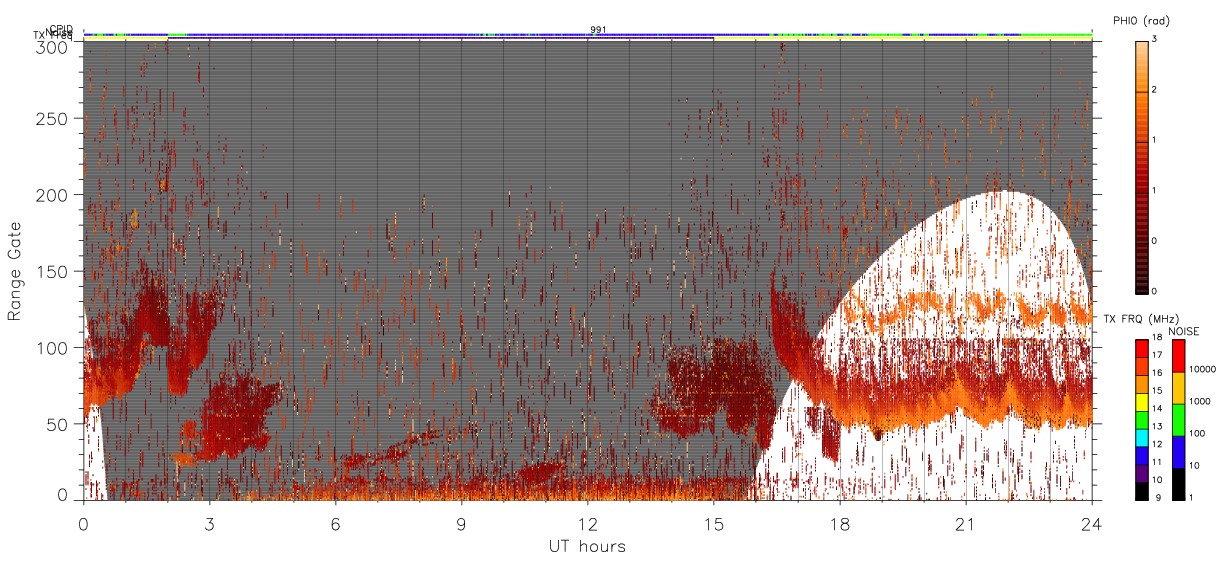Click the x-axis tick label '3'
The width and height of the screenshot is (1228, 567).
210,524
